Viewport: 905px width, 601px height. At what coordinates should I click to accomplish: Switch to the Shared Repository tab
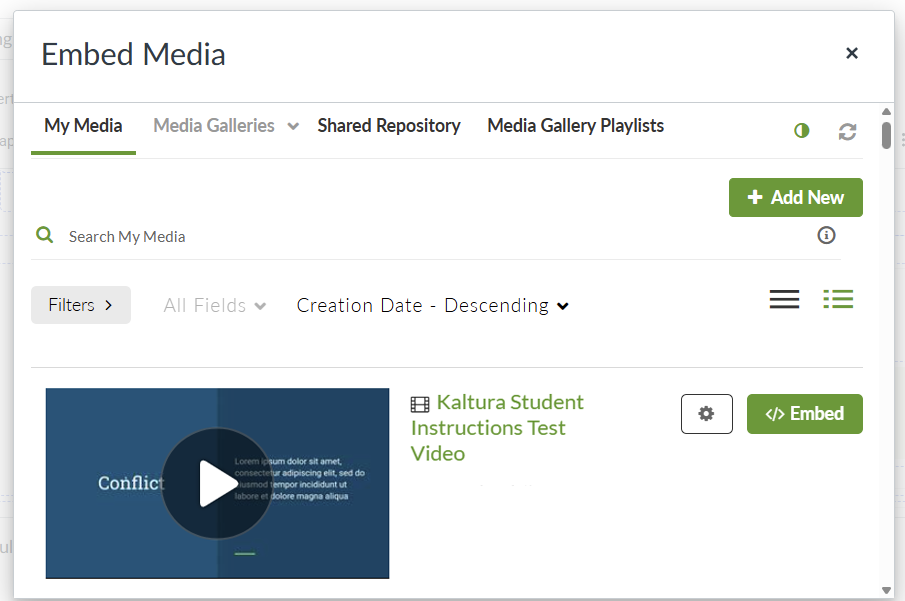tap(389, 126)
